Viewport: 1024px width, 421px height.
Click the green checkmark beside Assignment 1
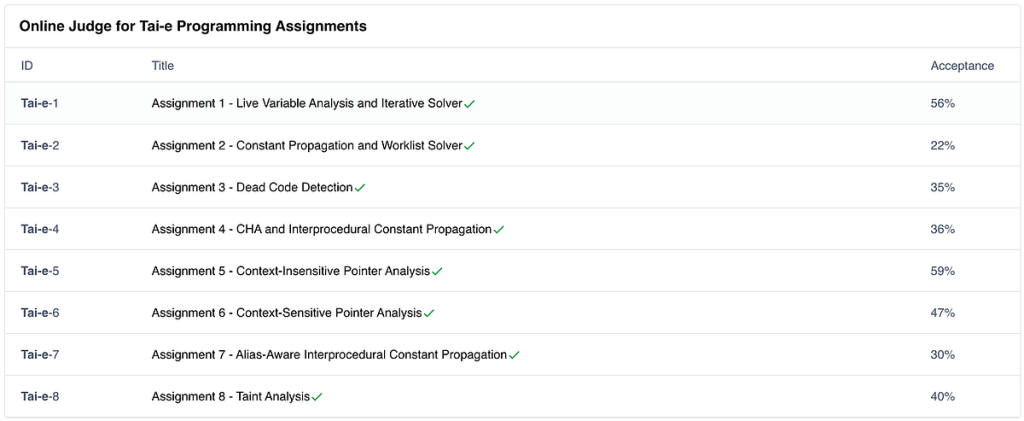pos(470,104)
